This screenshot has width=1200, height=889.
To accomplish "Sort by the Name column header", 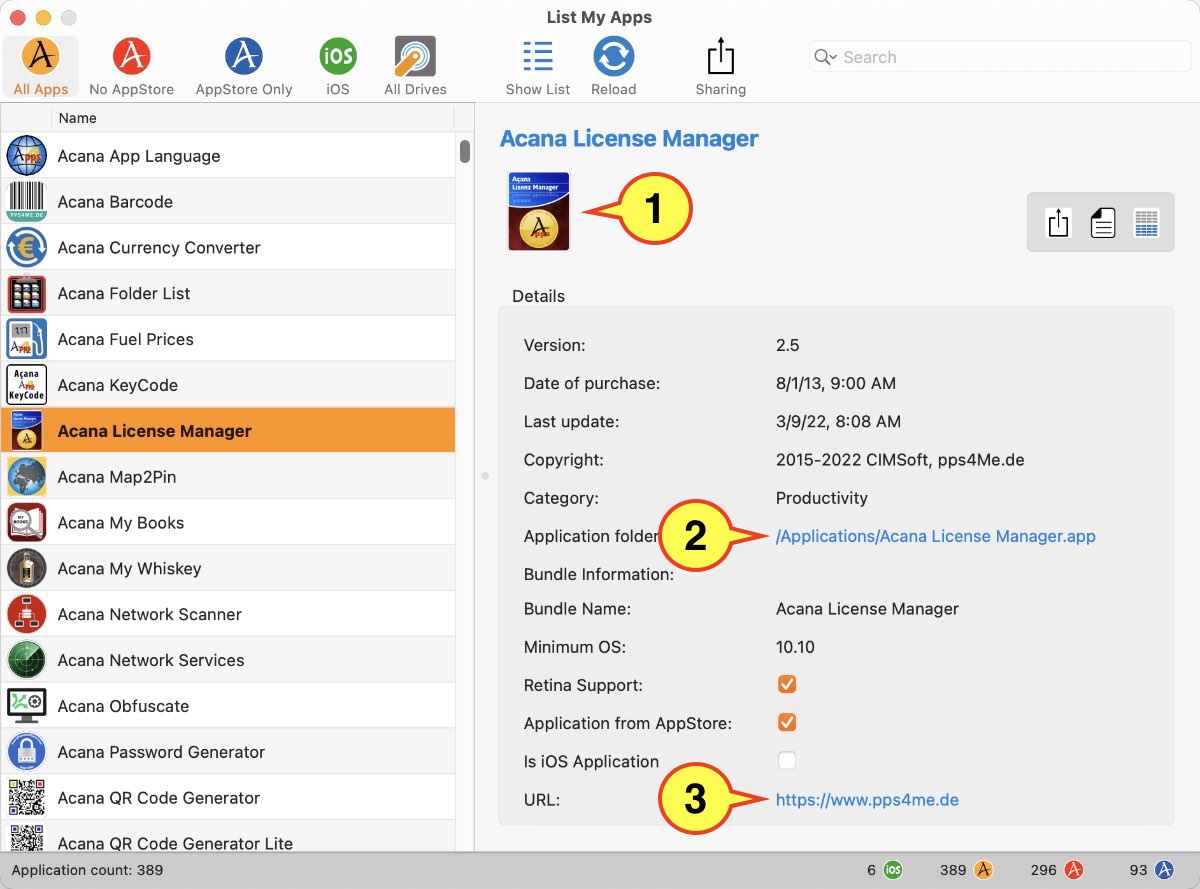I will (255, 118).
